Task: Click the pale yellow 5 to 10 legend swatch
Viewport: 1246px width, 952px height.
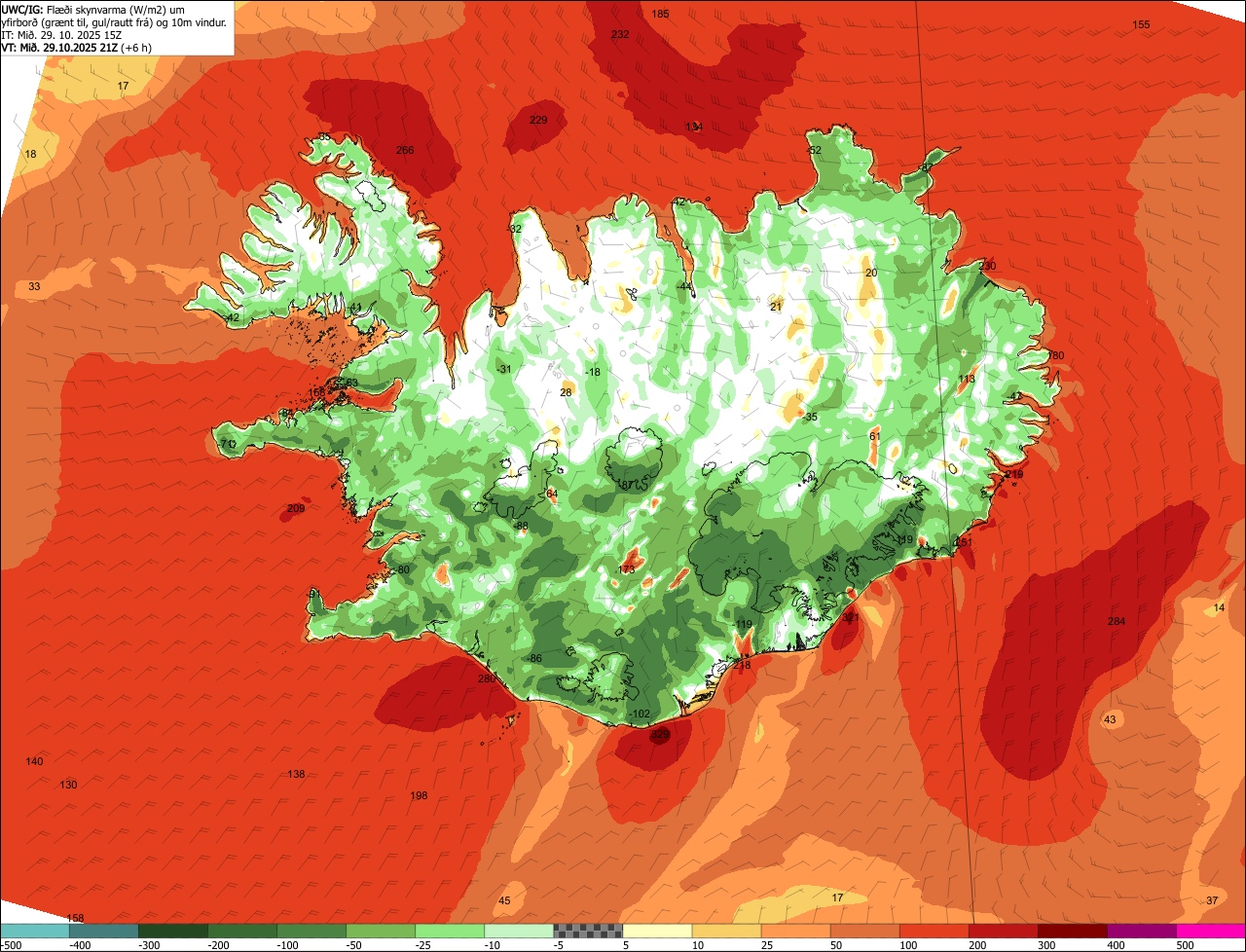Action: pyautogui.click(x=657, y=931)
